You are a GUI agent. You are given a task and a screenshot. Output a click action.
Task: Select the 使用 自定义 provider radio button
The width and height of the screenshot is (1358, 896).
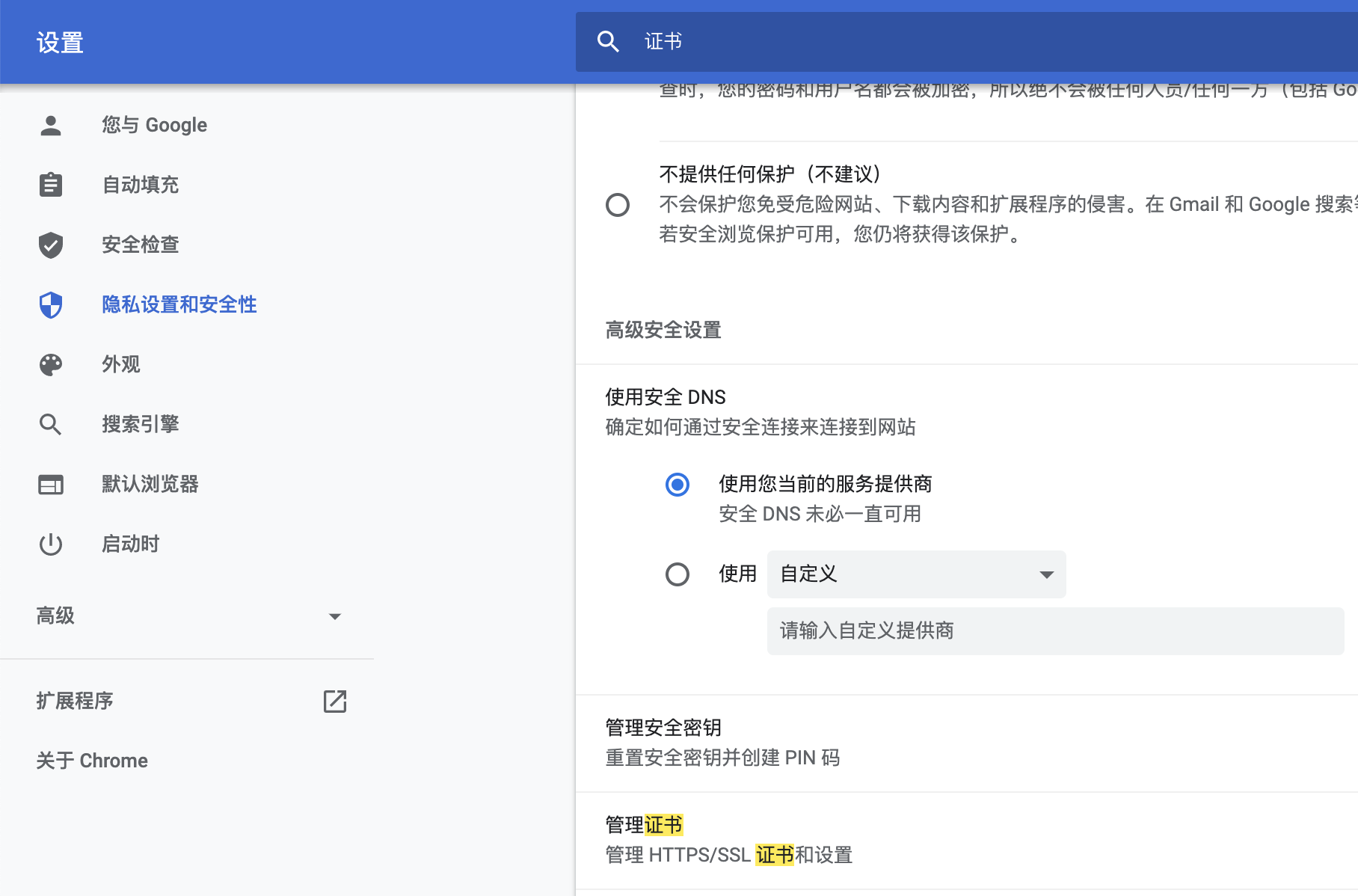(x=678, y=574)
